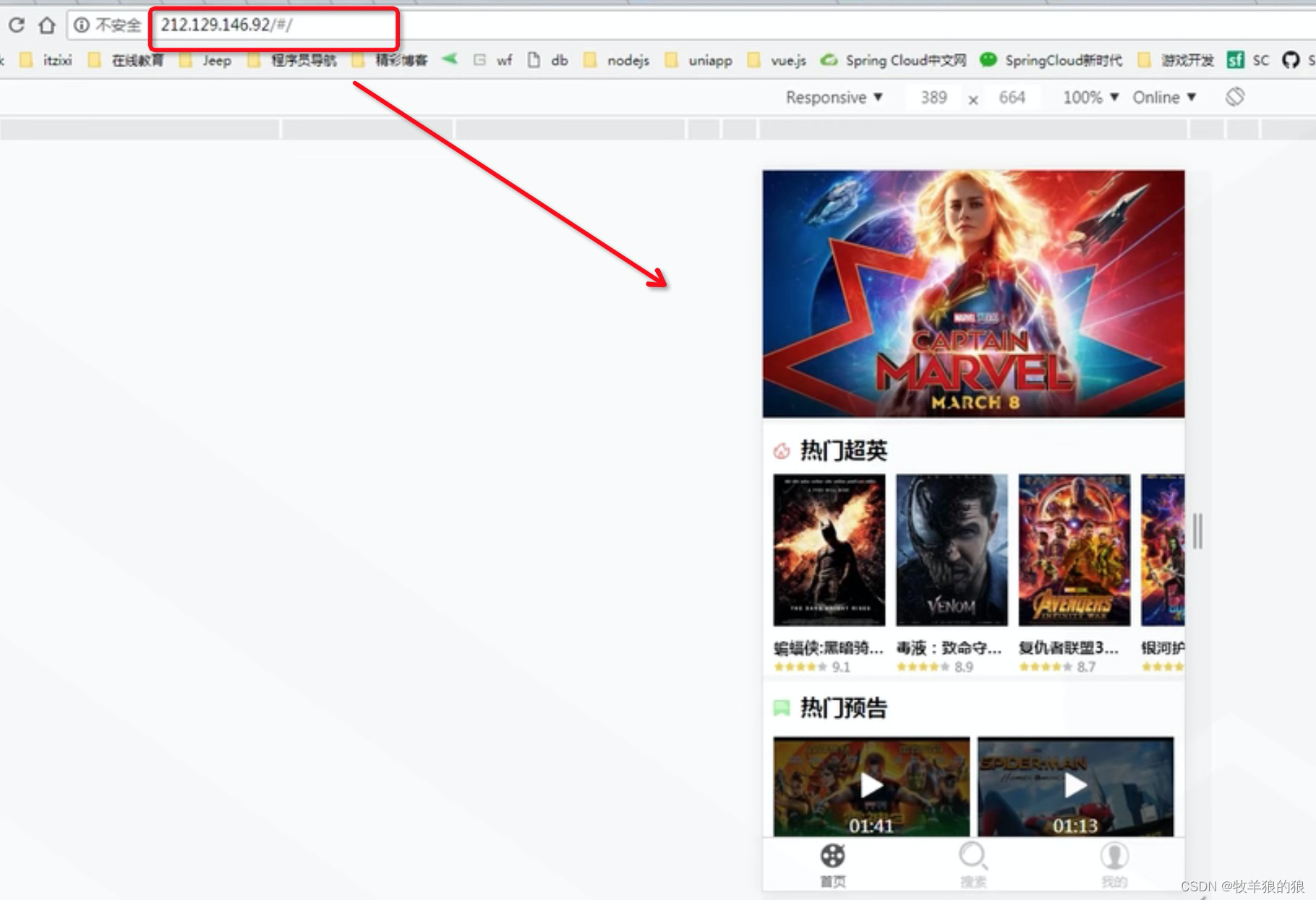Viewport: 1316px width, 900px height.
Task: Open the uniapp bookmark folder
Action: [x=699, y=60]
